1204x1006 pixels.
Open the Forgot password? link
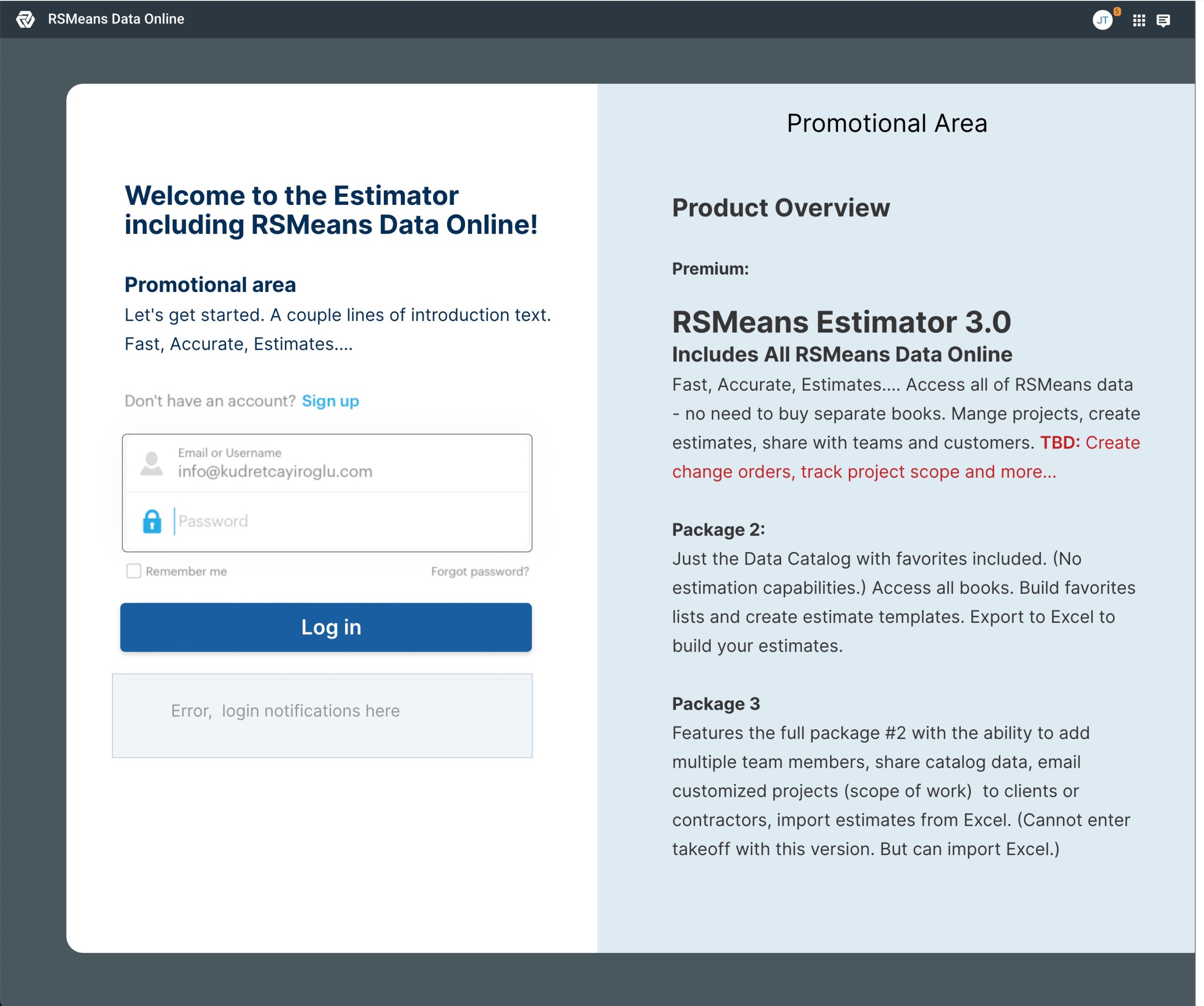click(480, 572)
